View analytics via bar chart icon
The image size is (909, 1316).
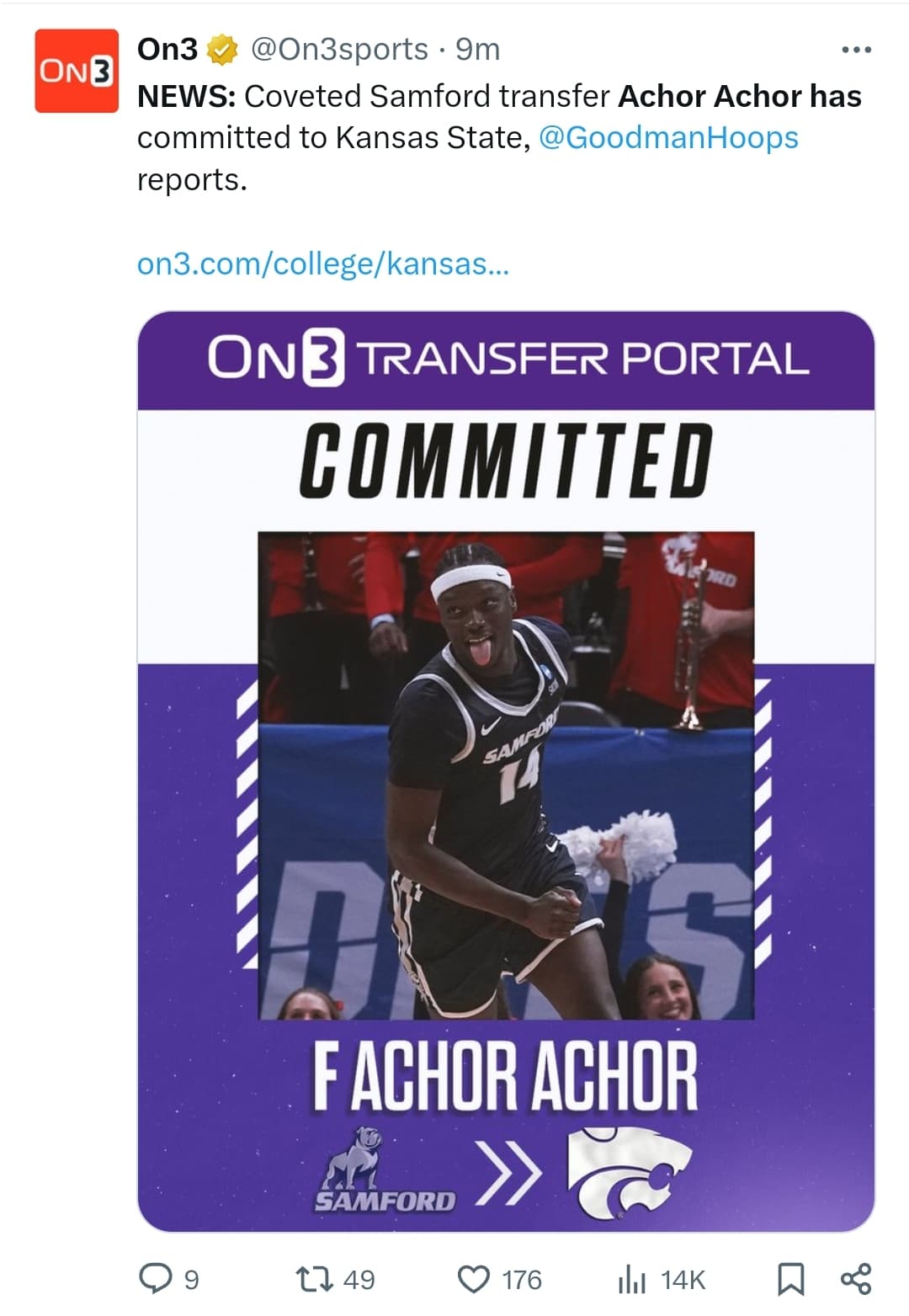[631, 1280]
